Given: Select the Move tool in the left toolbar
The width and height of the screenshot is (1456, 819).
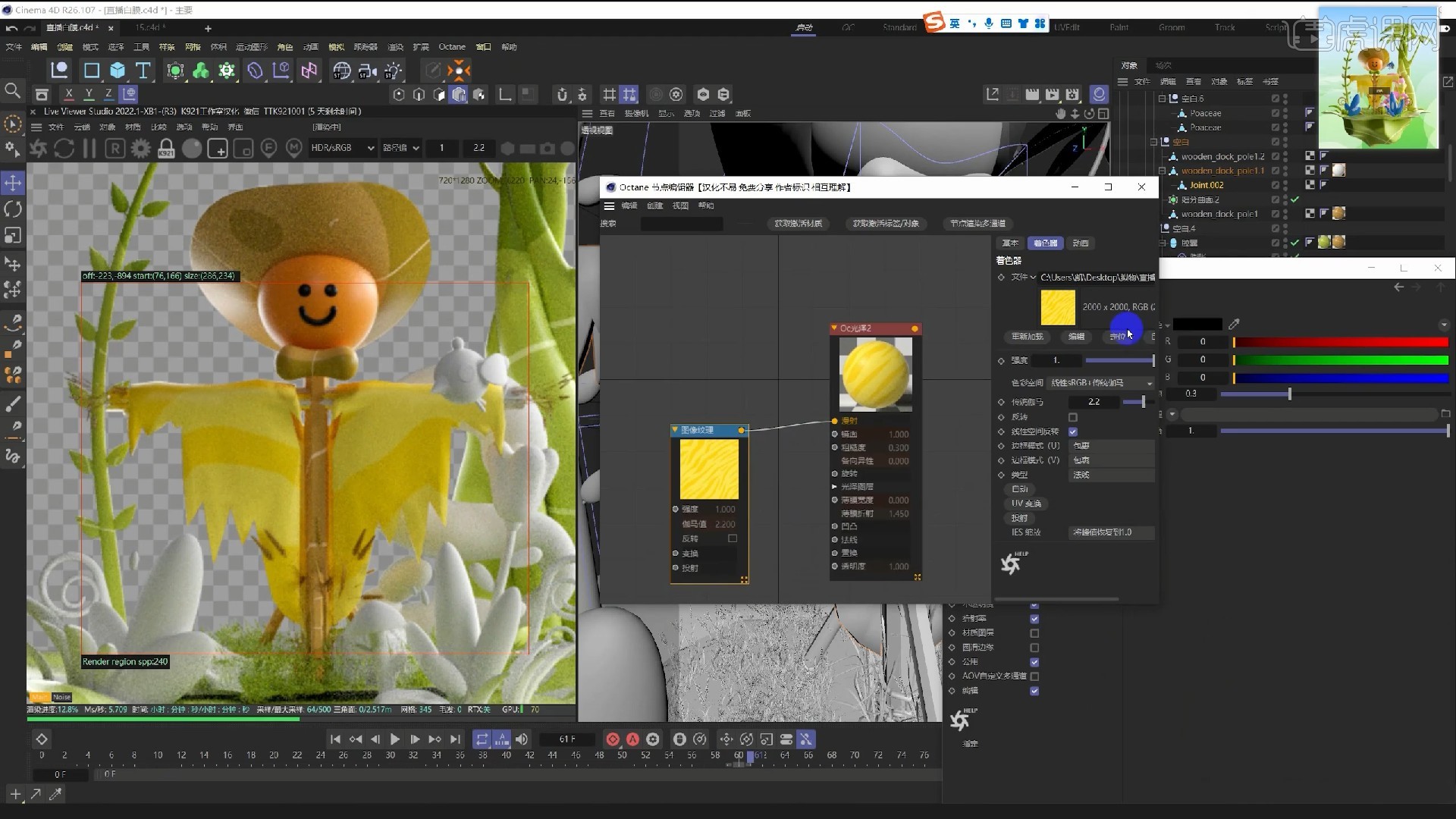Looking at the screenshot, I should 12,182.
